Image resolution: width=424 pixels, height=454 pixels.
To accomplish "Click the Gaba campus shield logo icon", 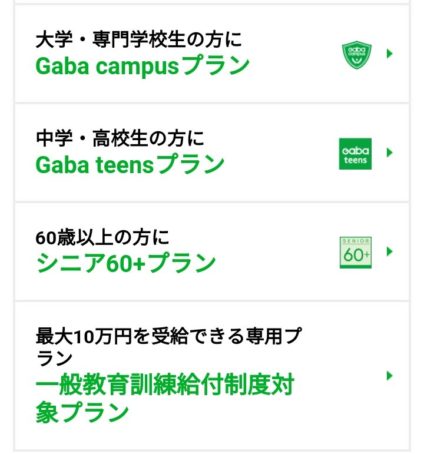I will tap(357, 55).
